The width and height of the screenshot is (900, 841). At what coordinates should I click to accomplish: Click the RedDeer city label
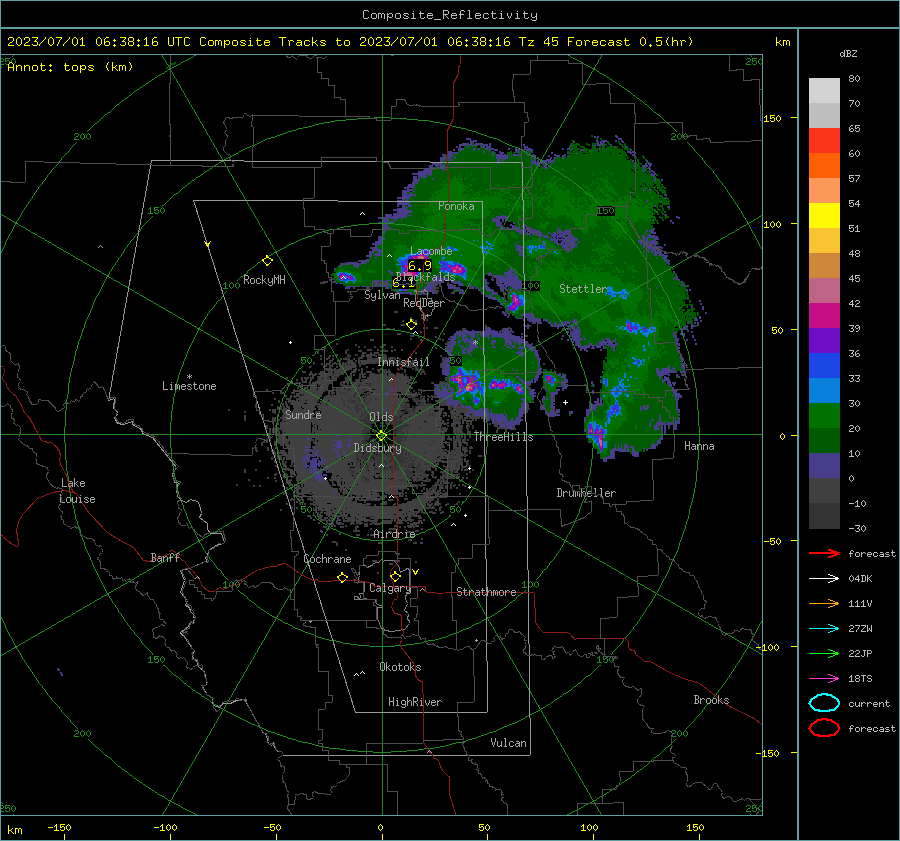click(424, 303)
